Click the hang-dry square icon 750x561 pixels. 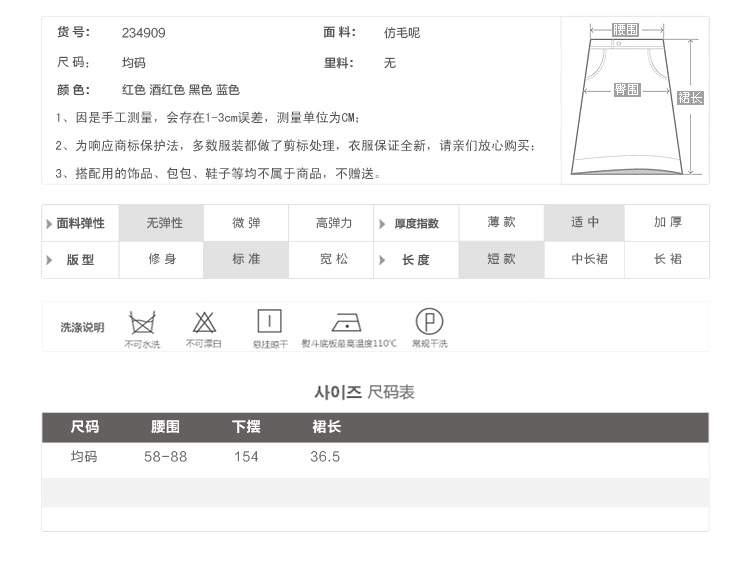click(269, 321)
